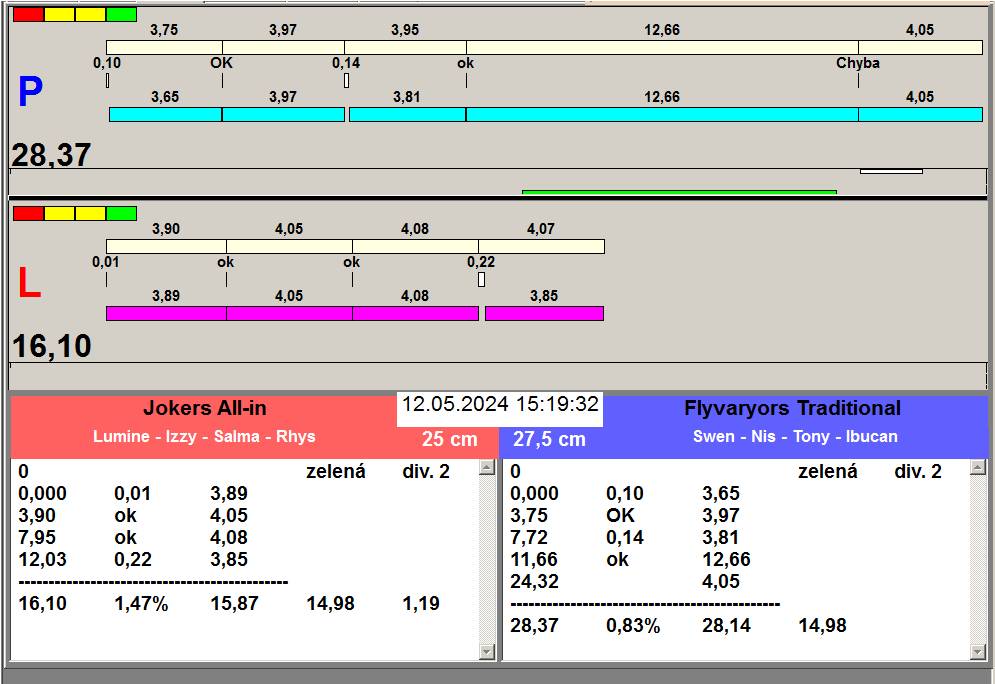Click the red start light in lane L
995x684 pixels.
28,213
